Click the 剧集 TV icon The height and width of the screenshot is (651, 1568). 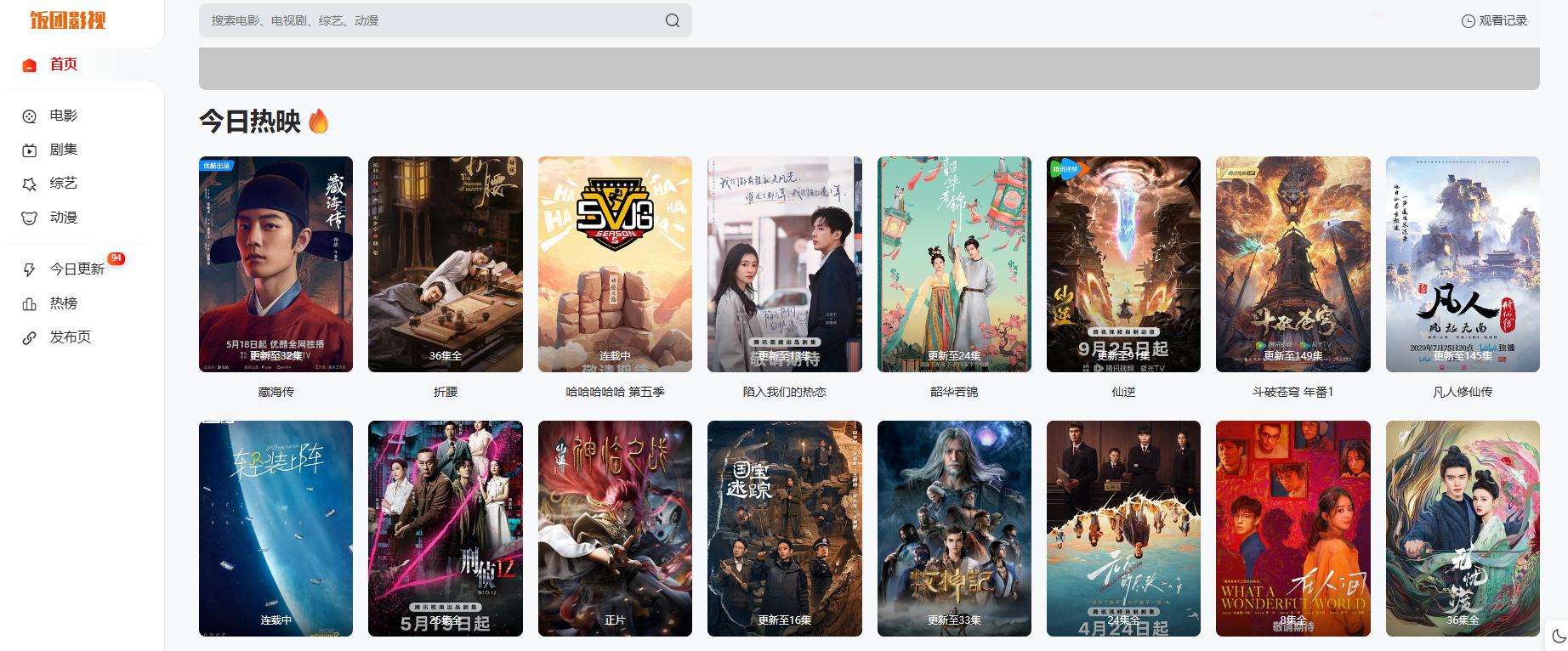click(x=30, y=150)
